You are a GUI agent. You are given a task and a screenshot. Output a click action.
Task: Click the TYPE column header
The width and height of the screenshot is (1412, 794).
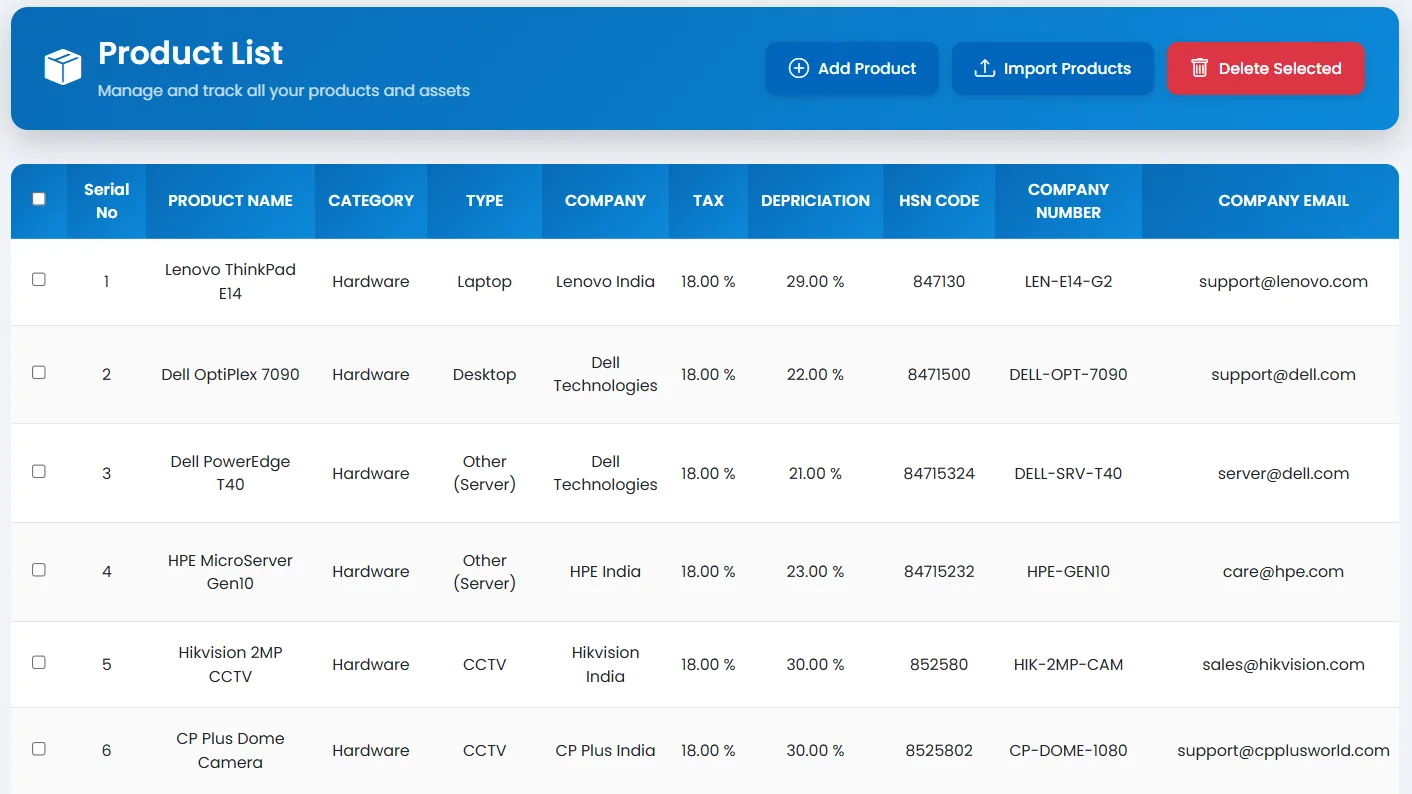[x=485, y=201]
